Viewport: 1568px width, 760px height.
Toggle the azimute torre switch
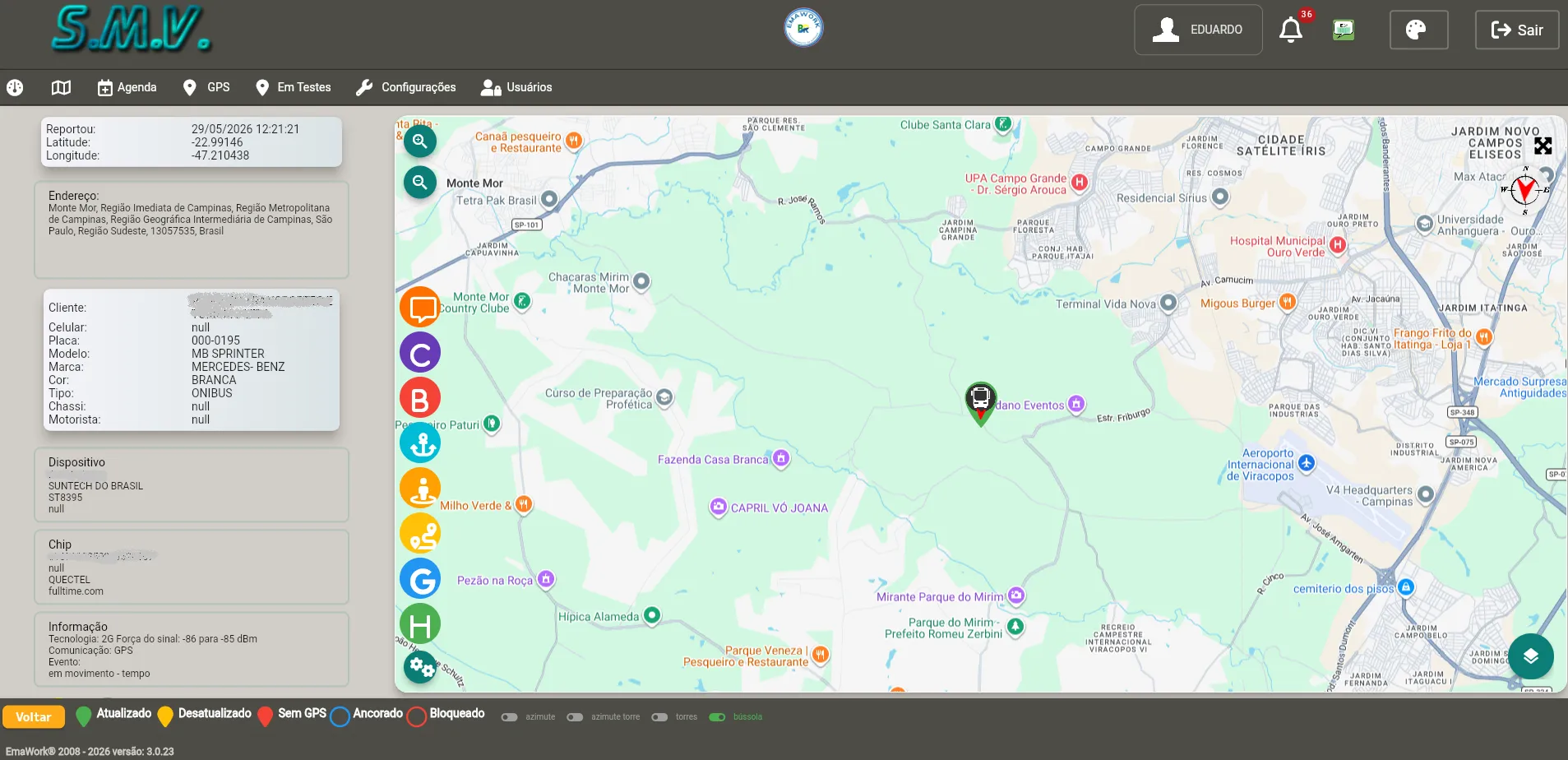click(x=575, y=717)
